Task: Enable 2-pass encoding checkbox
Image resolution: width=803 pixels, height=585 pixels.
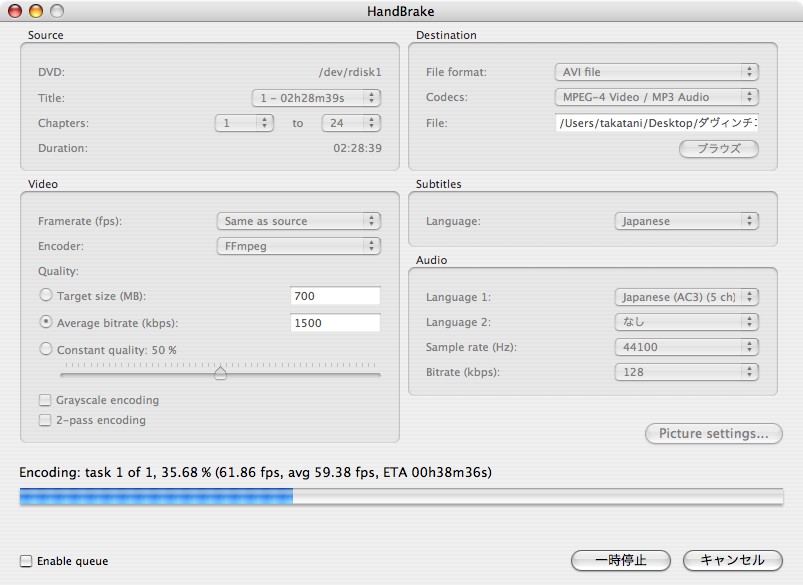Action: coord(45,420)
